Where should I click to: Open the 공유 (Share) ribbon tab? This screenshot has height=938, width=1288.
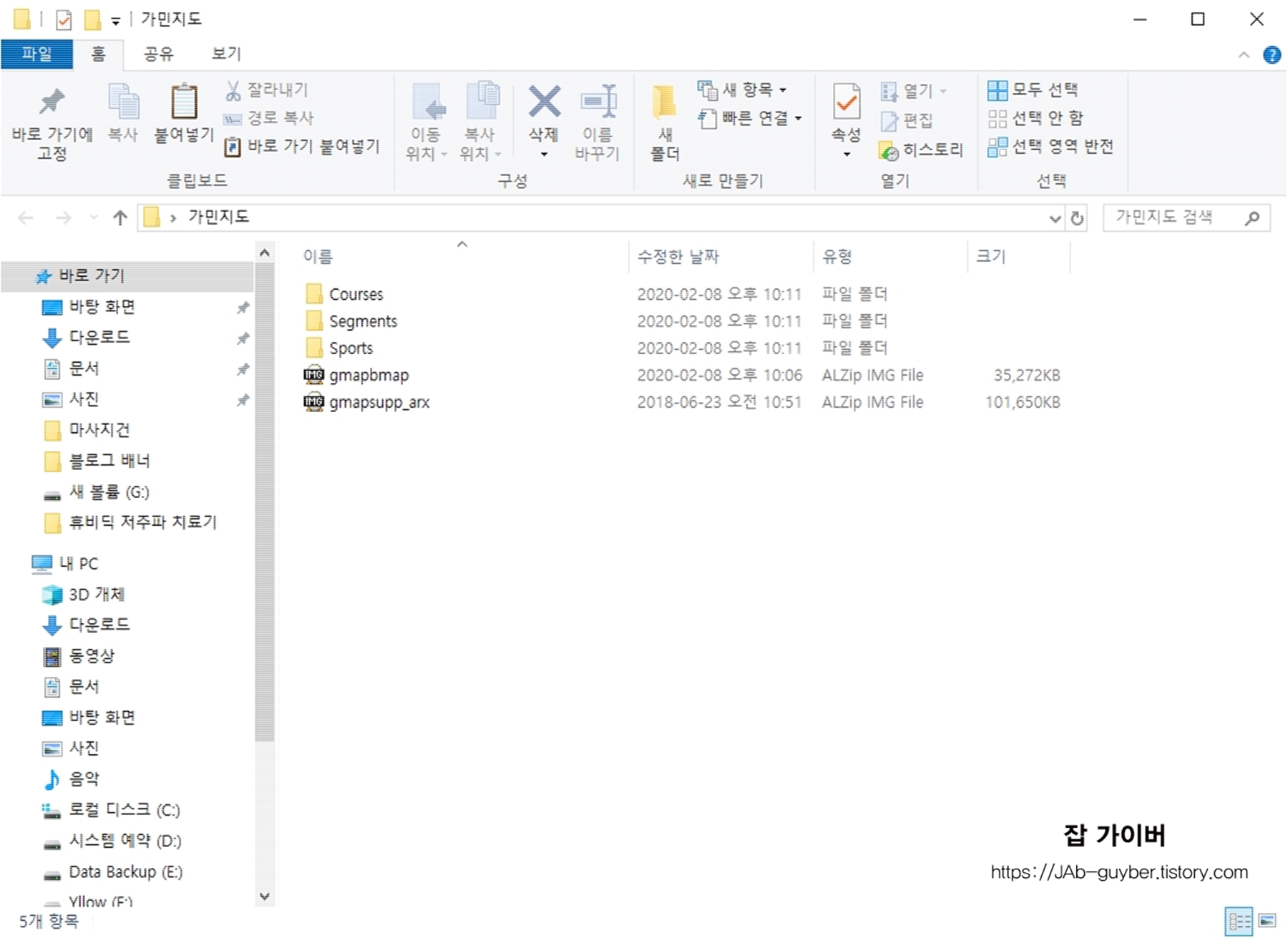click(156, 54)
